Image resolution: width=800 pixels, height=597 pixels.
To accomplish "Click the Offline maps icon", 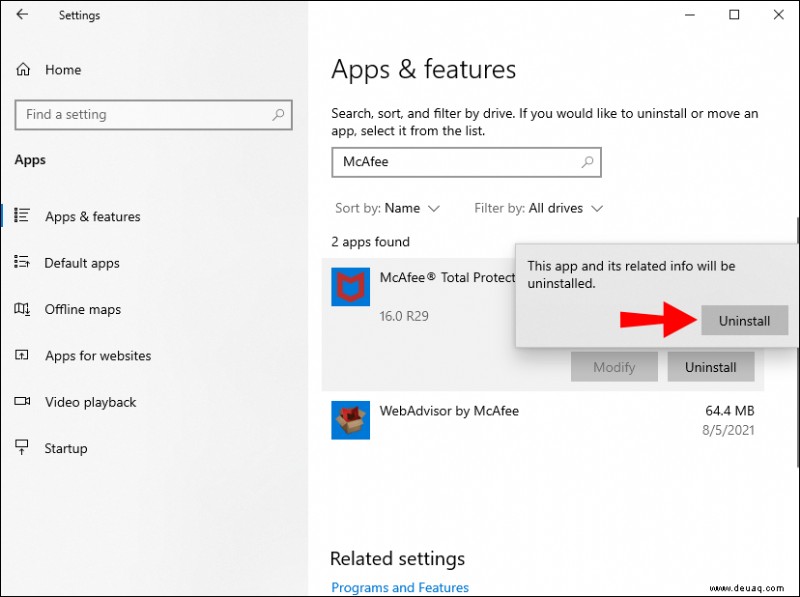I will 22,309.
